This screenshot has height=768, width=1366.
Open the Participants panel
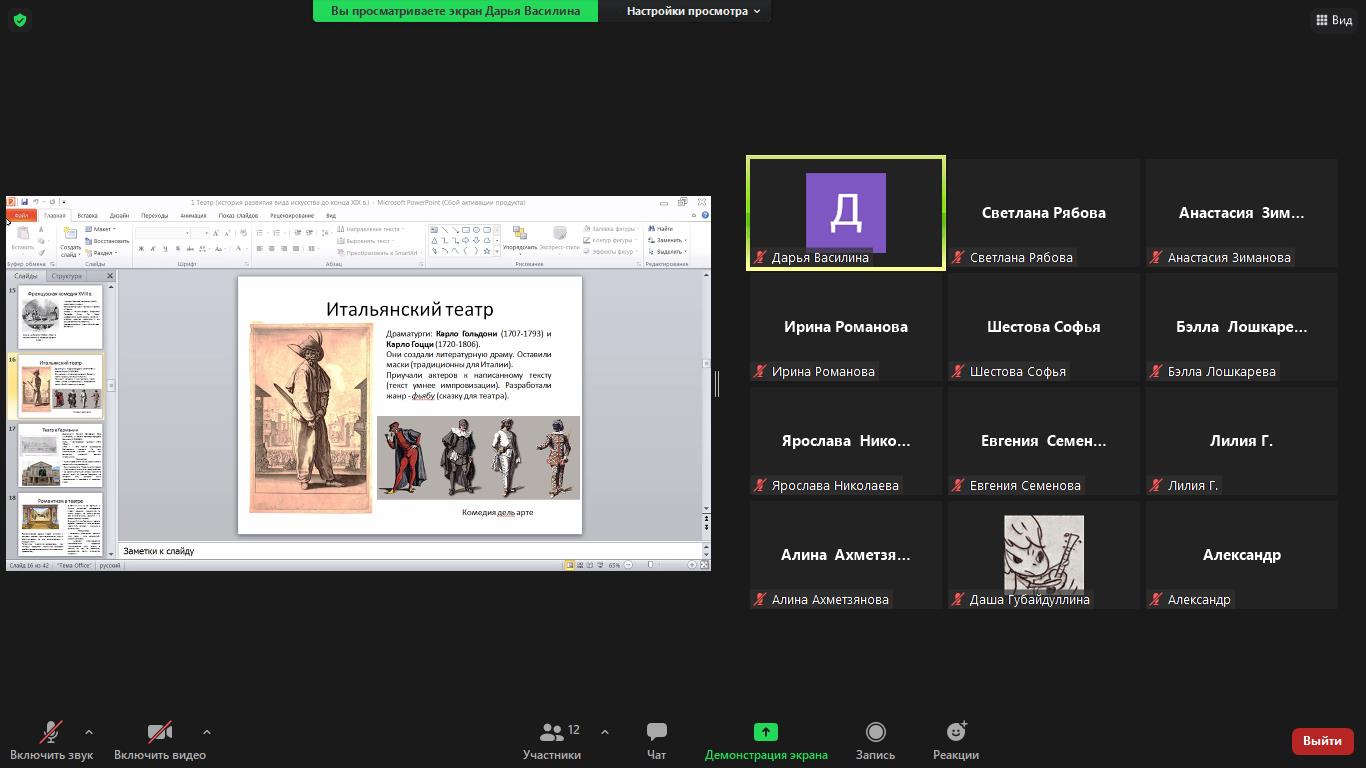point(551,741)
